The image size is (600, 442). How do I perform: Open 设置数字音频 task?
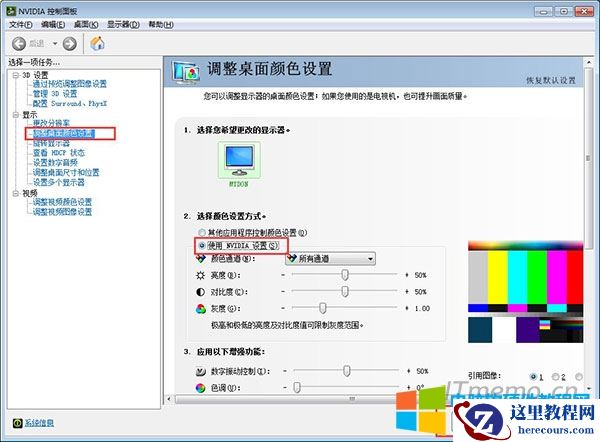[x=55, y=163]
